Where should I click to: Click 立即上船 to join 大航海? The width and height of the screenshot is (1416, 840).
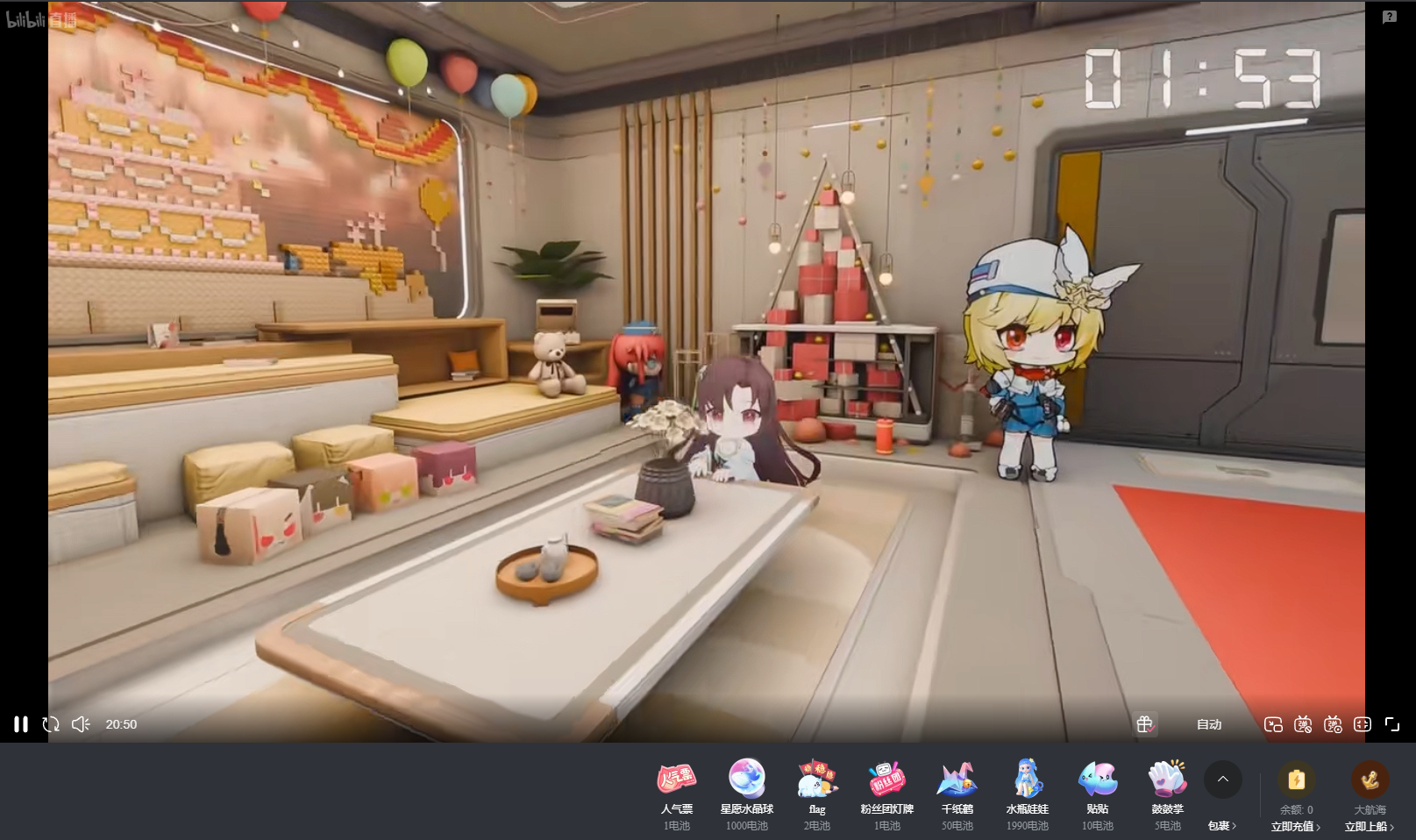tap(1370, 827)
